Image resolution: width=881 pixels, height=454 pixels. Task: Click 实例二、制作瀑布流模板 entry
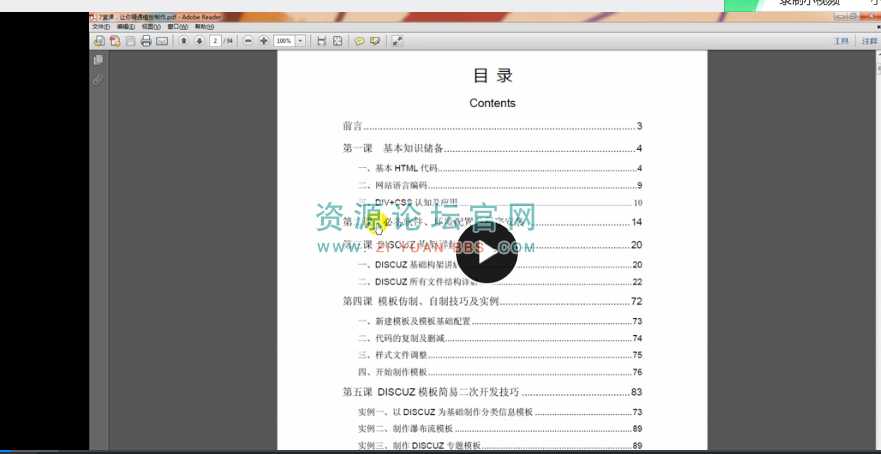[500, 429]
